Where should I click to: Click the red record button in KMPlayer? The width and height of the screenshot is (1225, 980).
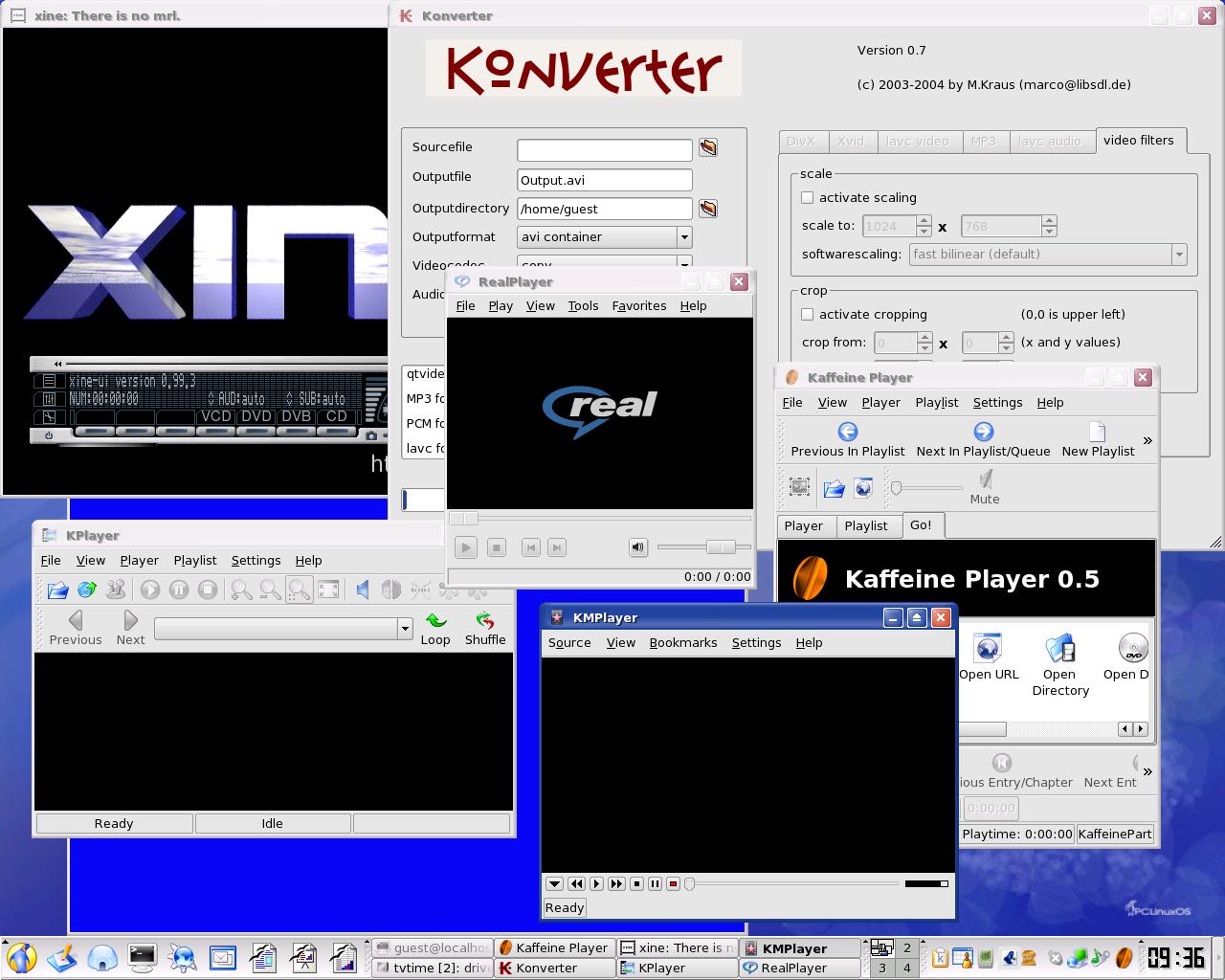click(673, 883)
